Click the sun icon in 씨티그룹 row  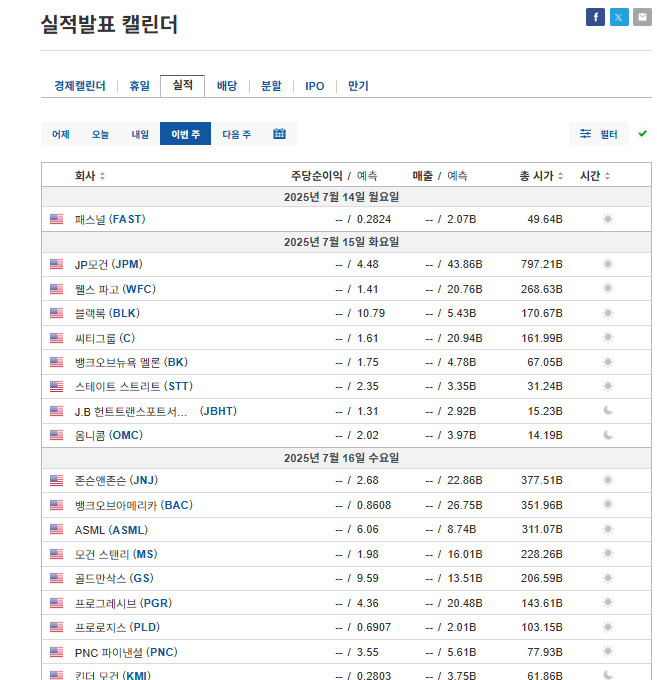click(x=608, y=337)
